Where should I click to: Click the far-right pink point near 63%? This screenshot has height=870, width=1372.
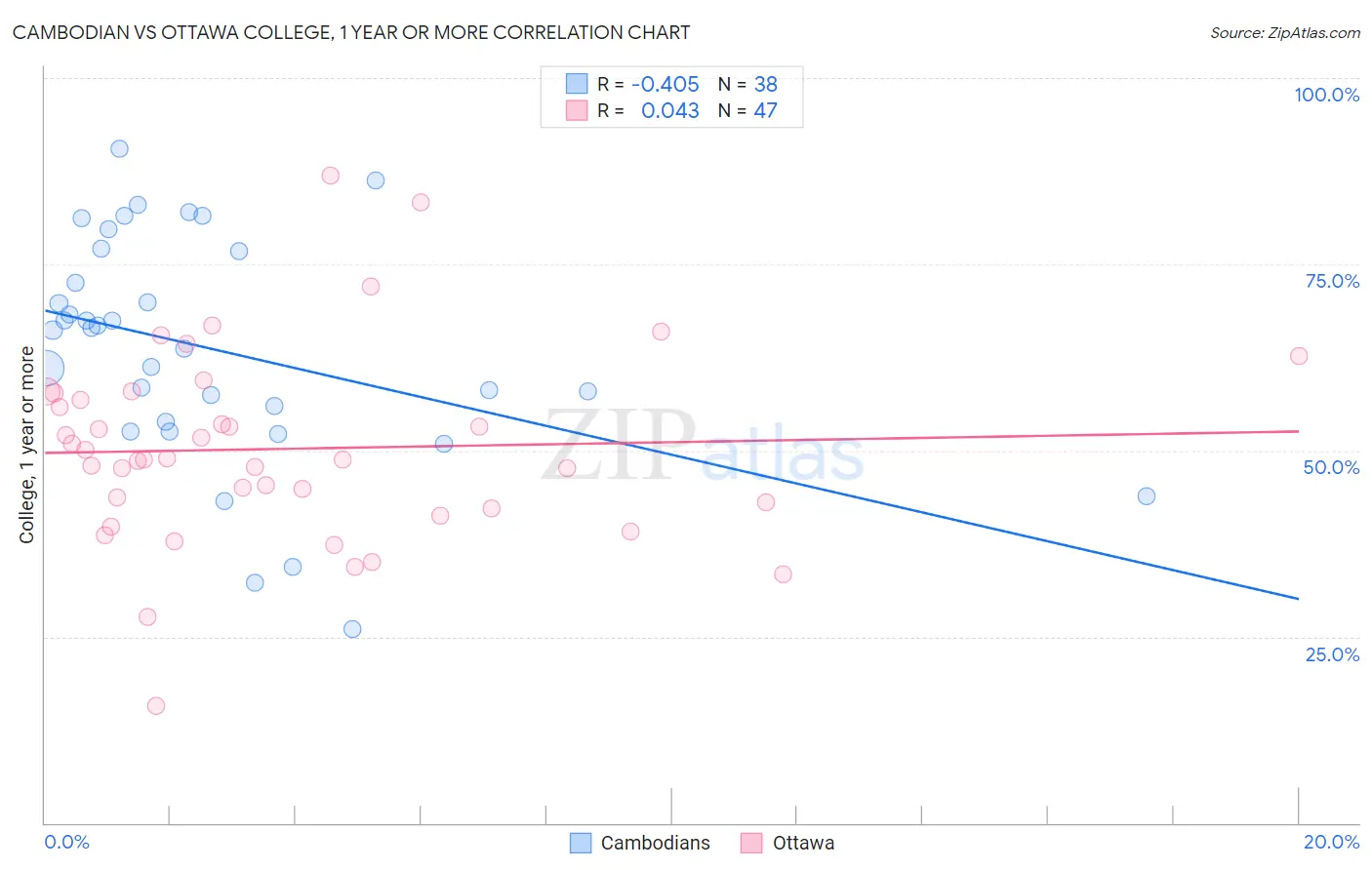1299,356
